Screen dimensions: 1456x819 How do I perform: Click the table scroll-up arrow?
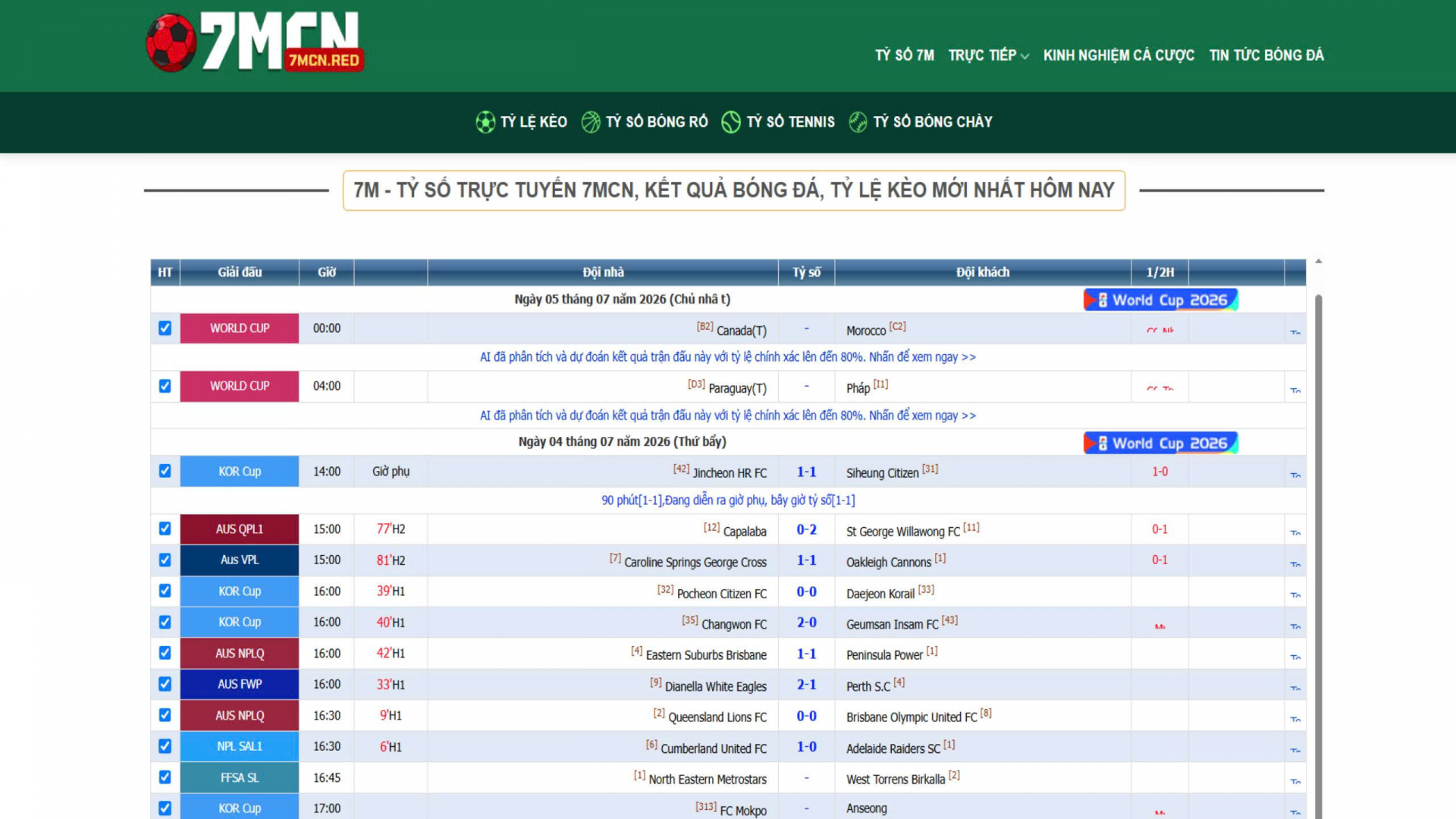pyautogui.click(x=1318, y=262)
